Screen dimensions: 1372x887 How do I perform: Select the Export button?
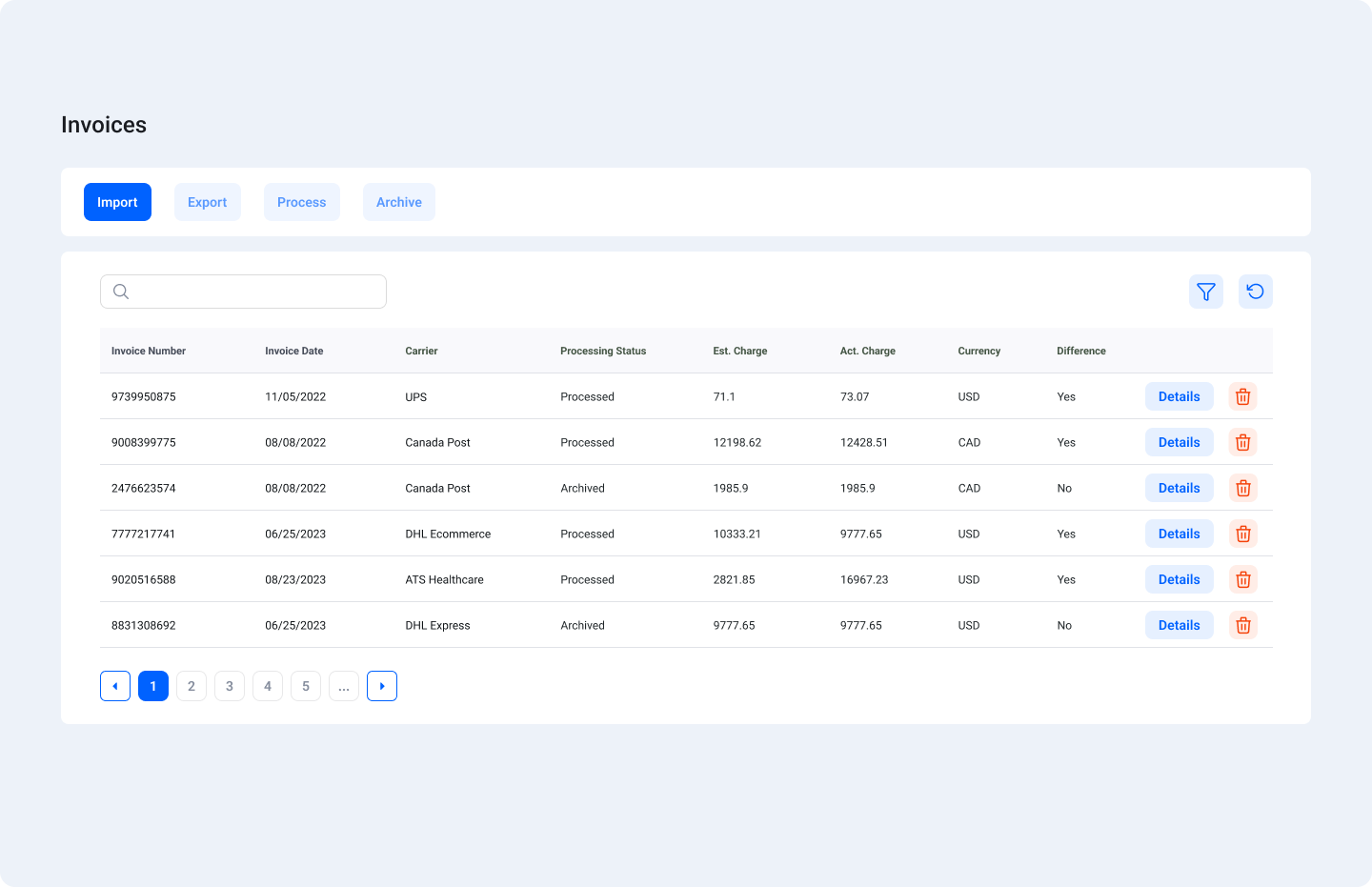[207, 202]
